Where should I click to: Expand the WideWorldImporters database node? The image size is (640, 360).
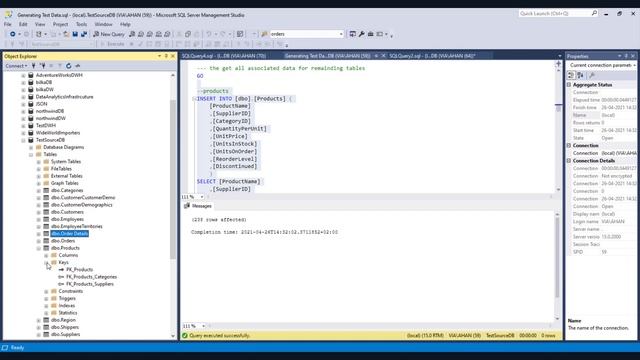coord(23,133)
